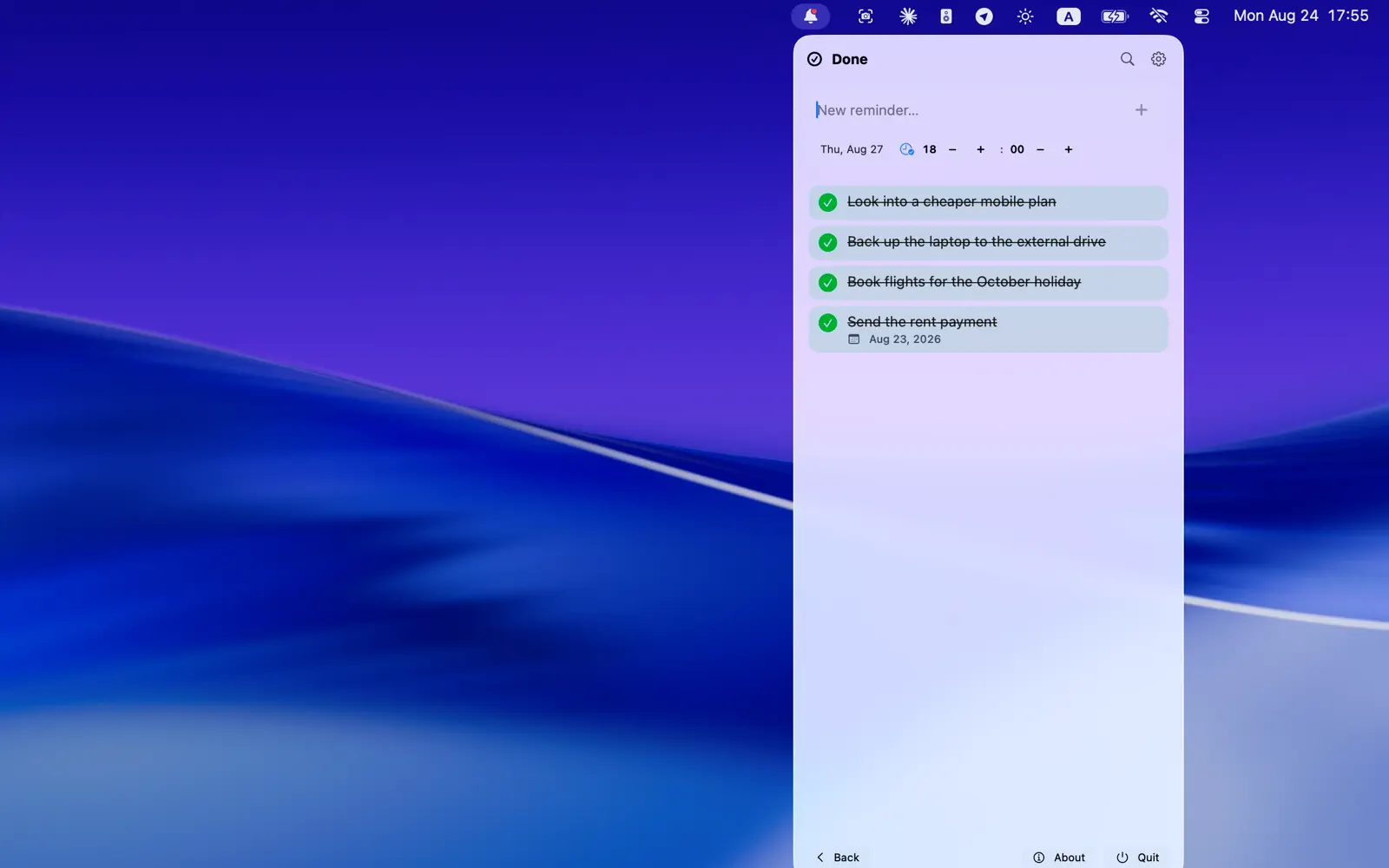Image resolution: width=1389 pixels, height=868 pixels.
Task: Uncheck 'Send the rent payment' reminder
Action: [828, 322]
